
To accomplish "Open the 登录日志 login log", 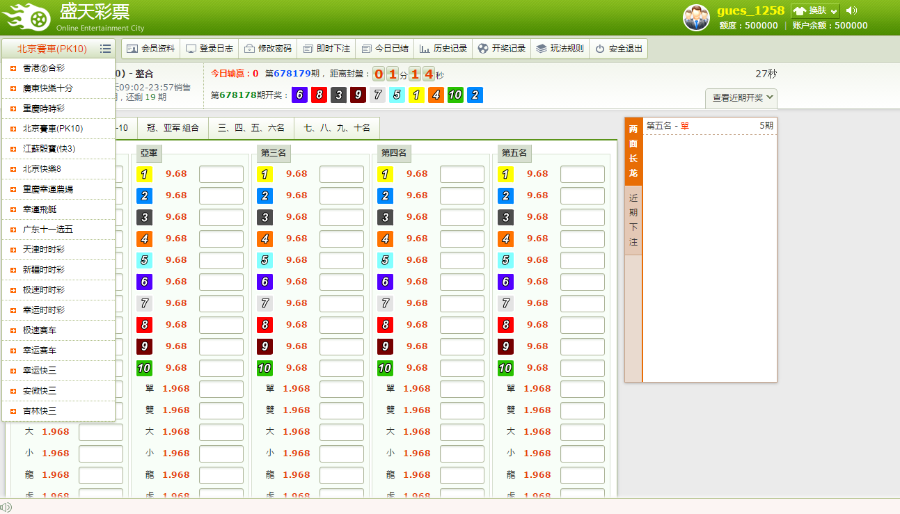I will tap(209, 48).
